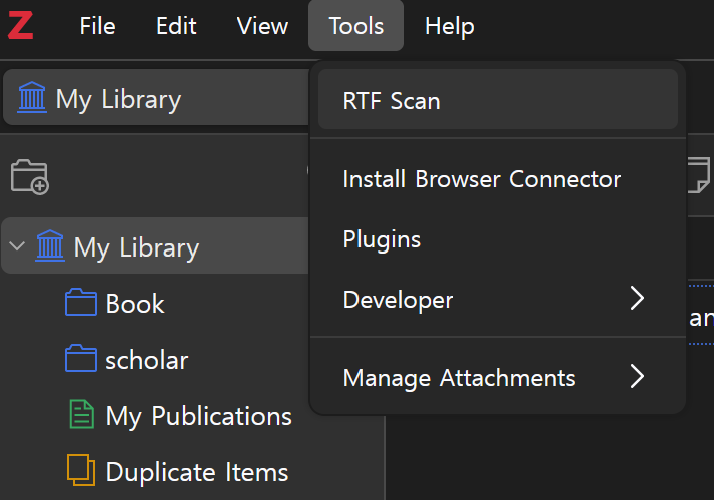
Task: Select Install Browser Connector
Action: (498, 179)
